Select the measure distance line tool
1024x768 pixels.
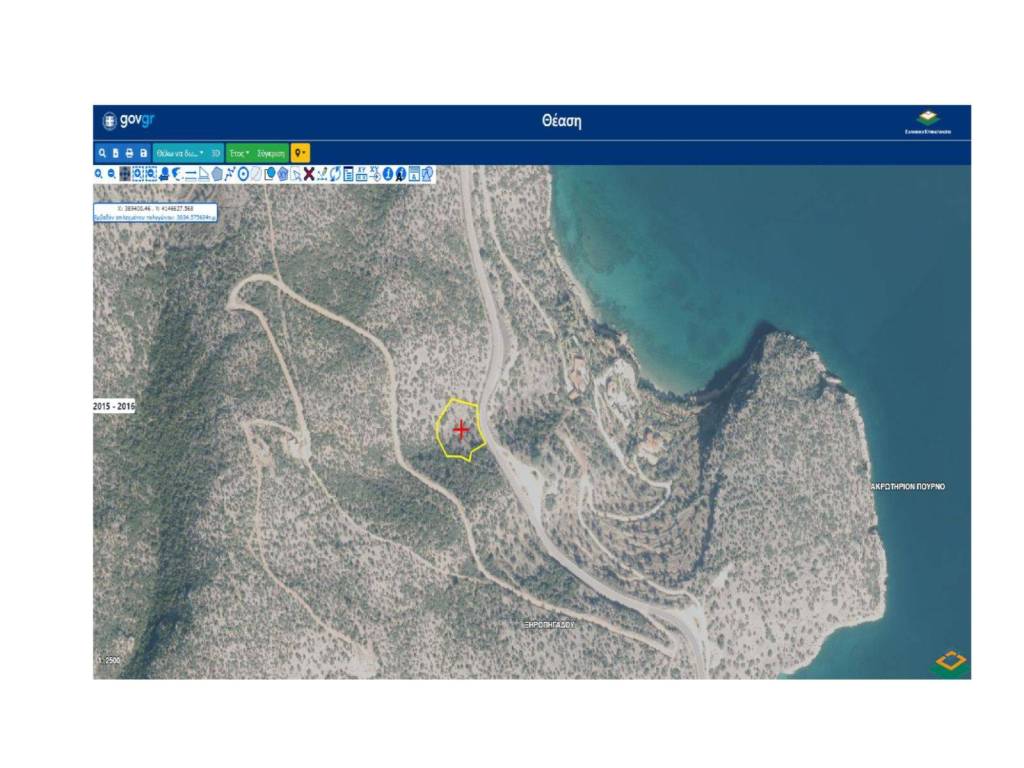pyautogui.click(x=190, y=174)
